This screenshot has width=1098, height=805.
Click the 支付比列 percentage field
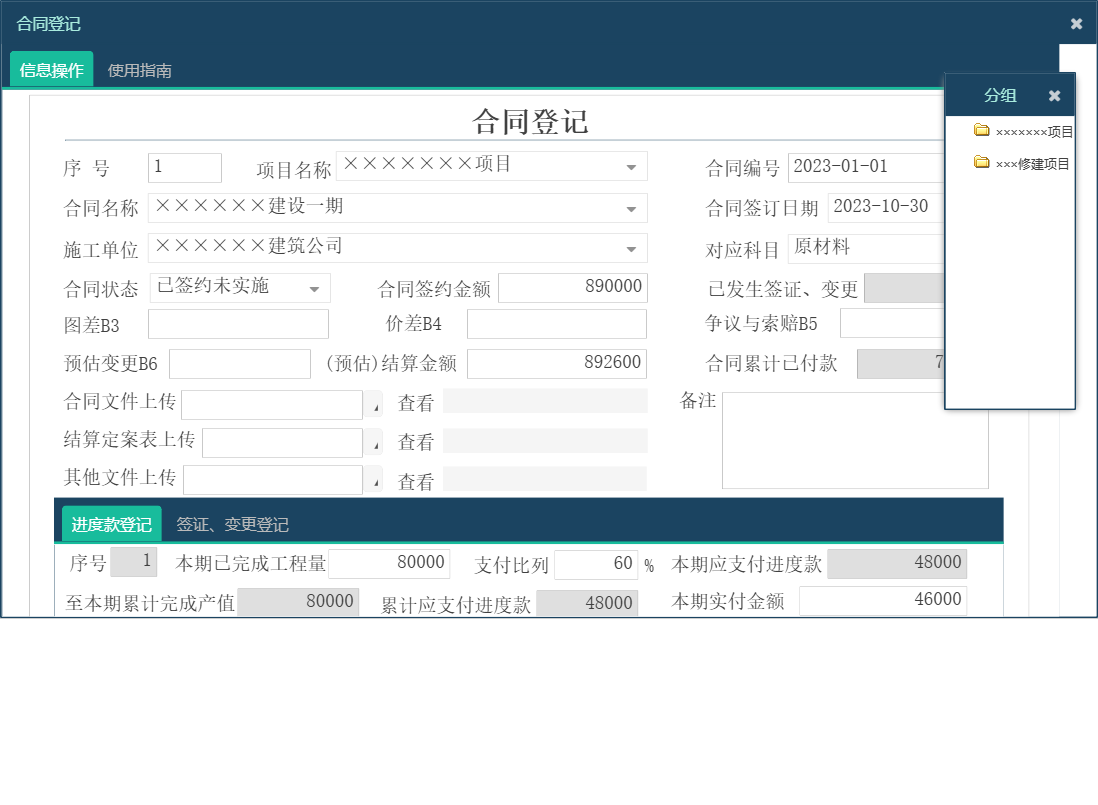coord(597,564)
